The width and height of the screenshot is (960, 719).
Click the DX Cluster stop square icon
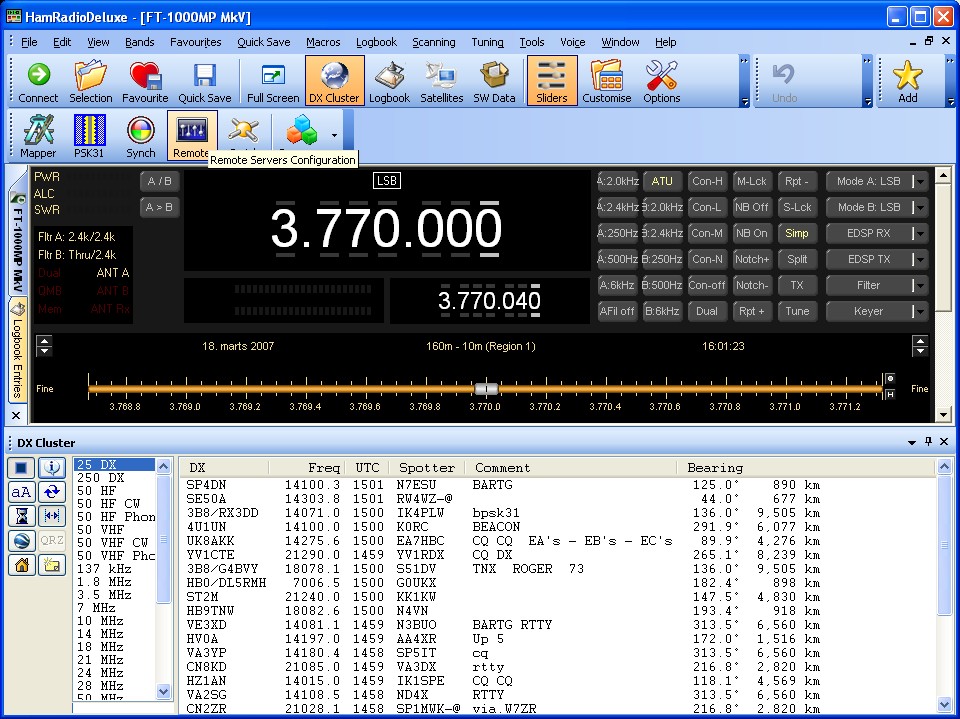click(x=21, y=468)
